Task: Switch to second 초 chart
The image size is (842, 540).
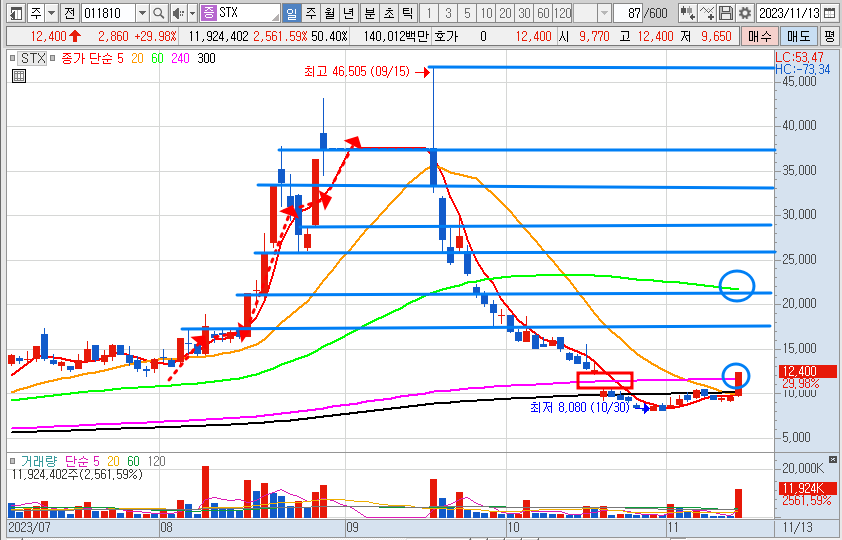Action: tap(389, 13)
